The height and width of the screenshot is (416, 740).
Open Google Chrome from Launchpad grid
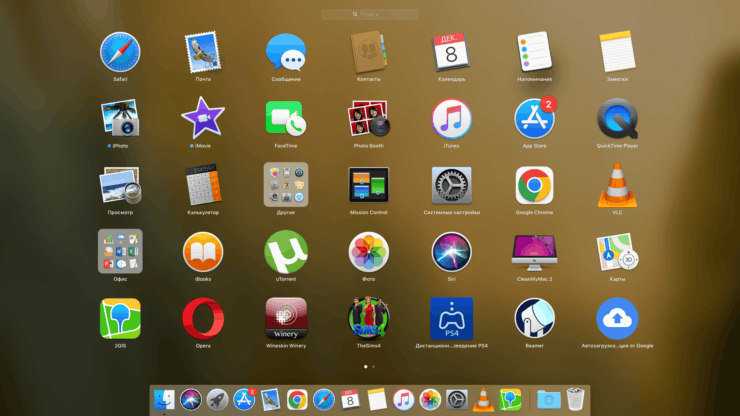click(535, 185)
